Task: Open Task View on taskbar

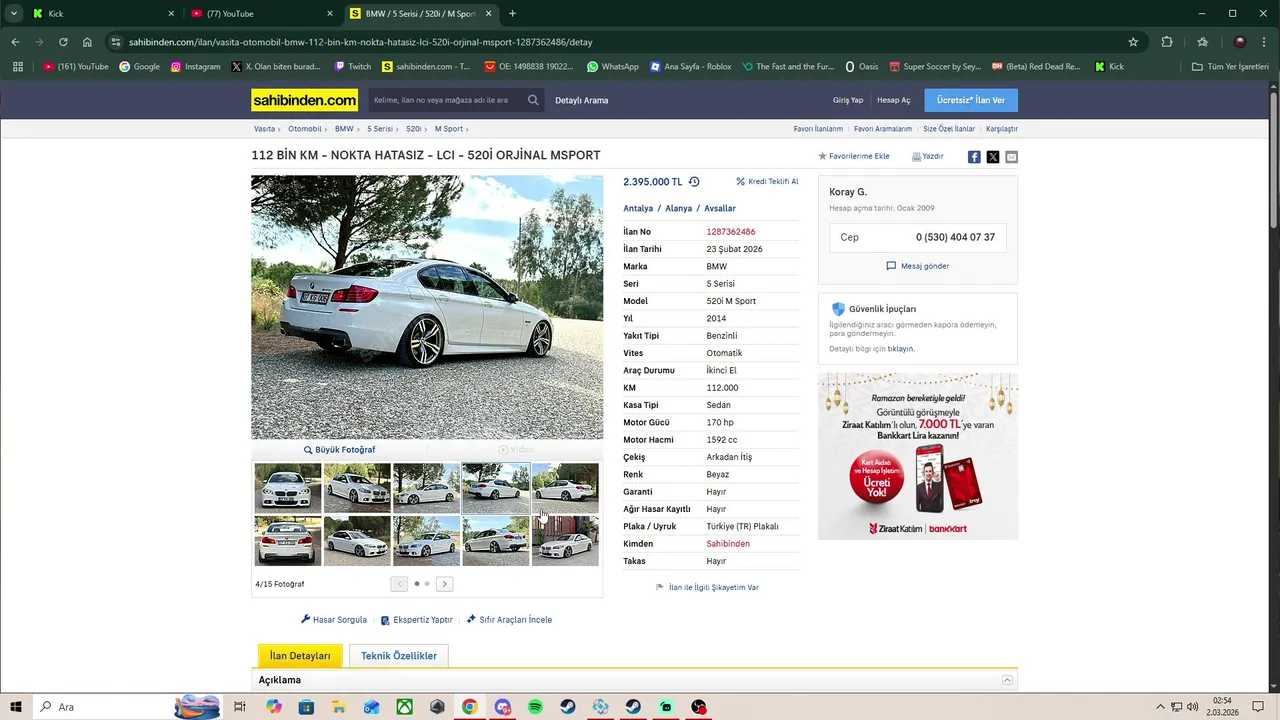Action: [x=240, y=707]
